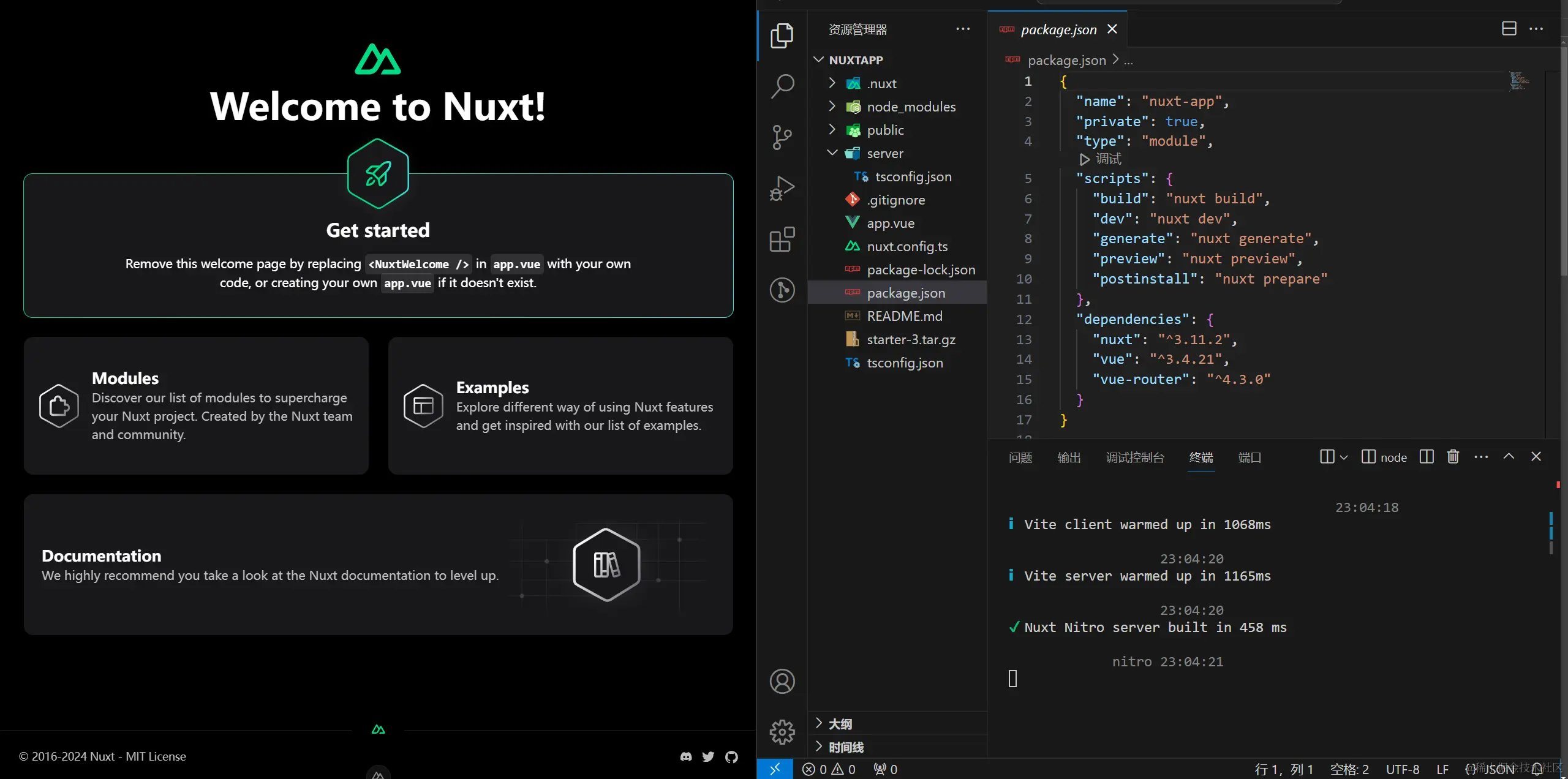Switch to the Output panel tab
This screenshot has width=1568, height=779.
pos(1069,457)
